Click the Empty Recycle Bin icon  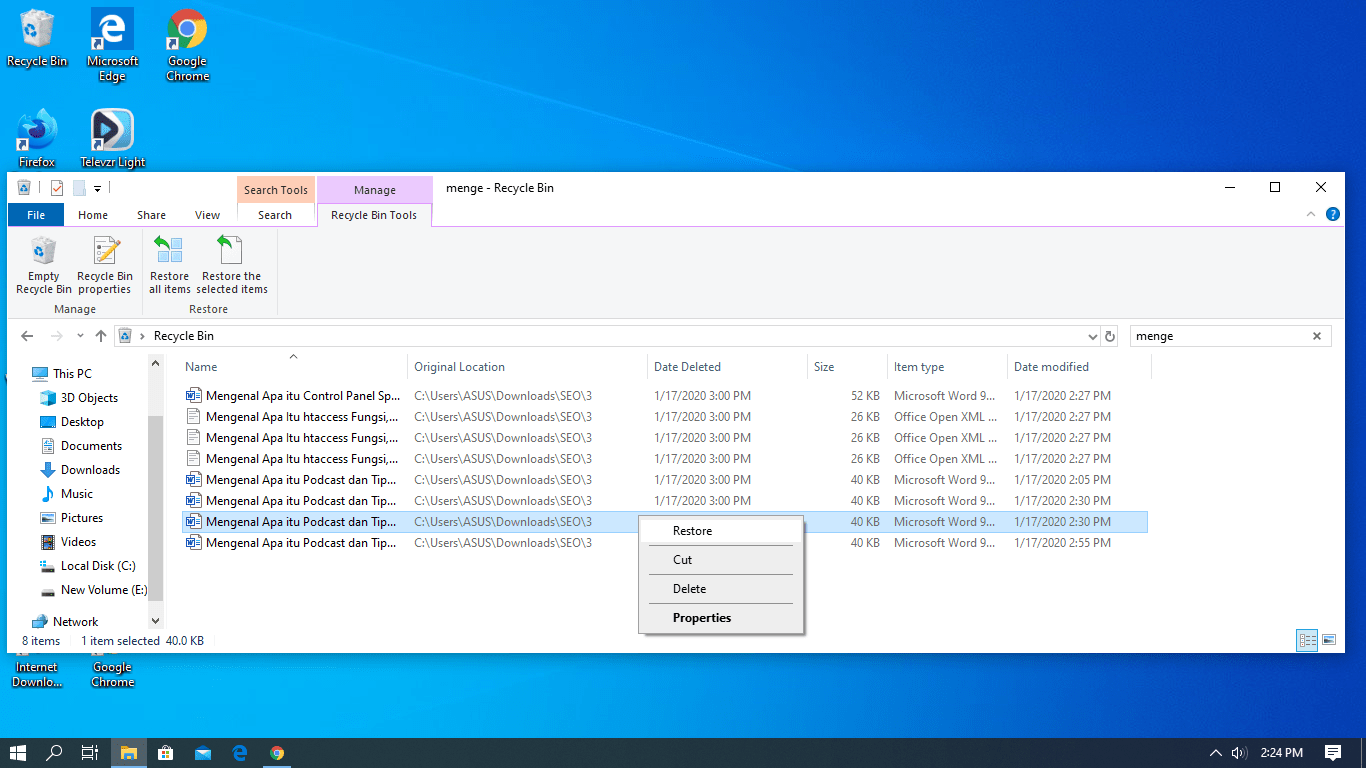(x=43, y=265)
